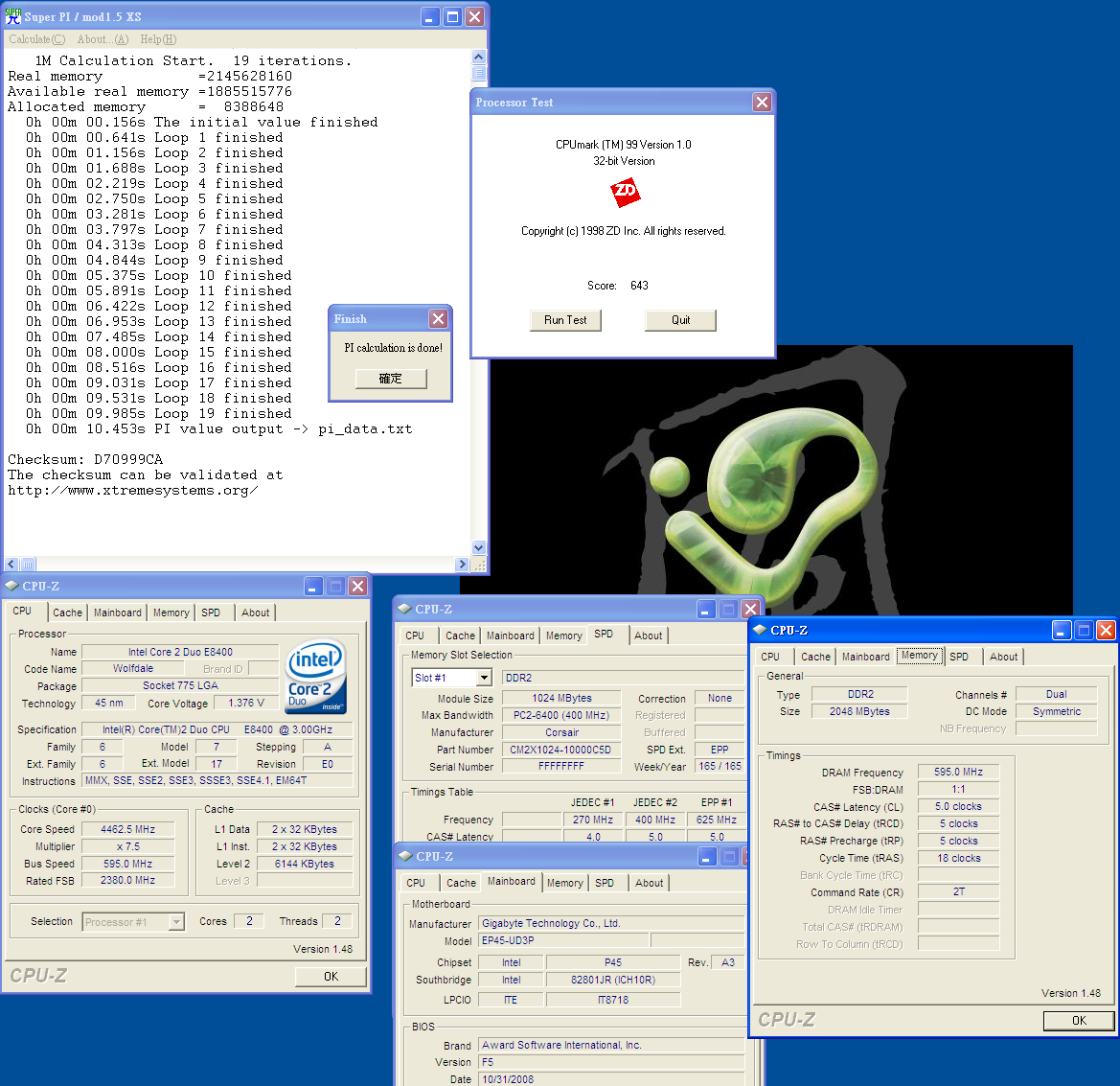Click the CPU-Z Memory window title icon
Viewport: 1120px width, 1086px height.
click(761, 630)
